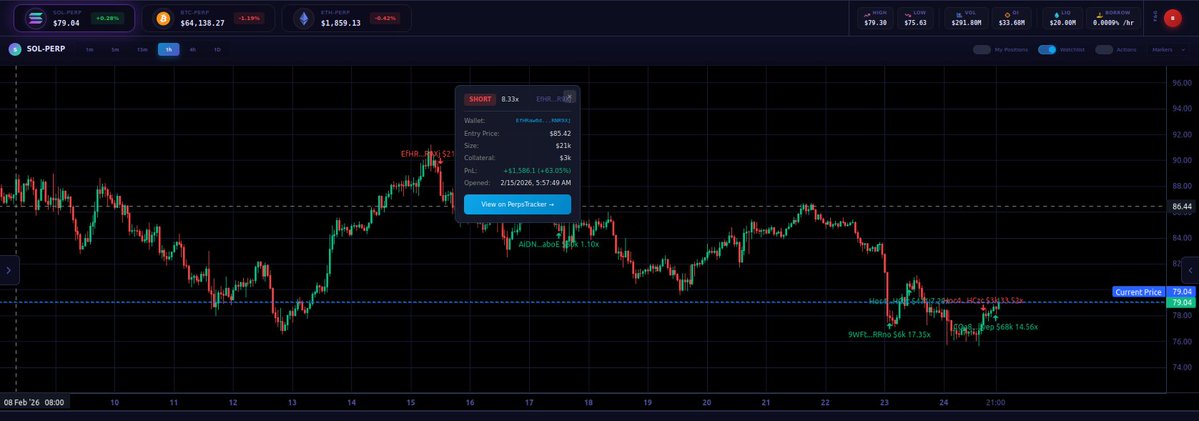Click the HIGH value $79.30
This screenshot has height=421, width=1199.
click(876, 23)
